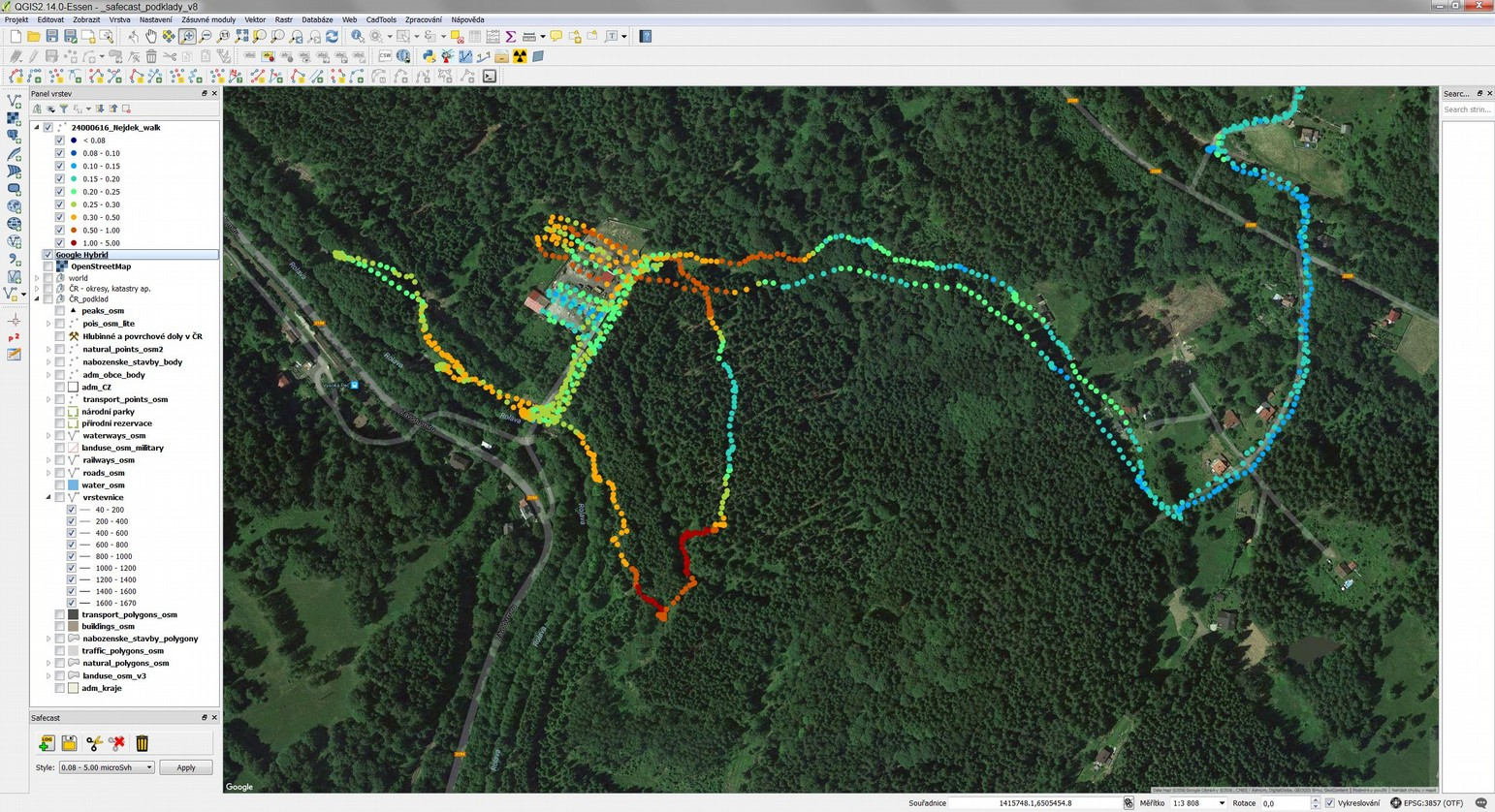This screenshot has height=812, width=1495.
Task: Collapse the 24000616_Nejdek_walk layer tree
Action: (x=37, y=127)
